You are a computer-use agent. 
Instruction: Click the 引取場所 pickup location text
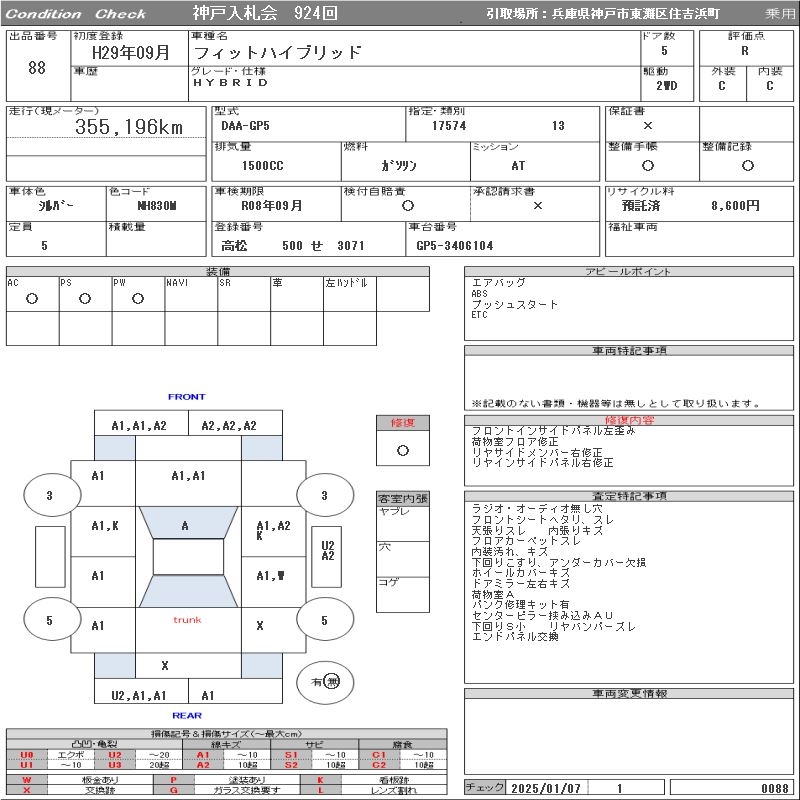click(x=603, y=14)
